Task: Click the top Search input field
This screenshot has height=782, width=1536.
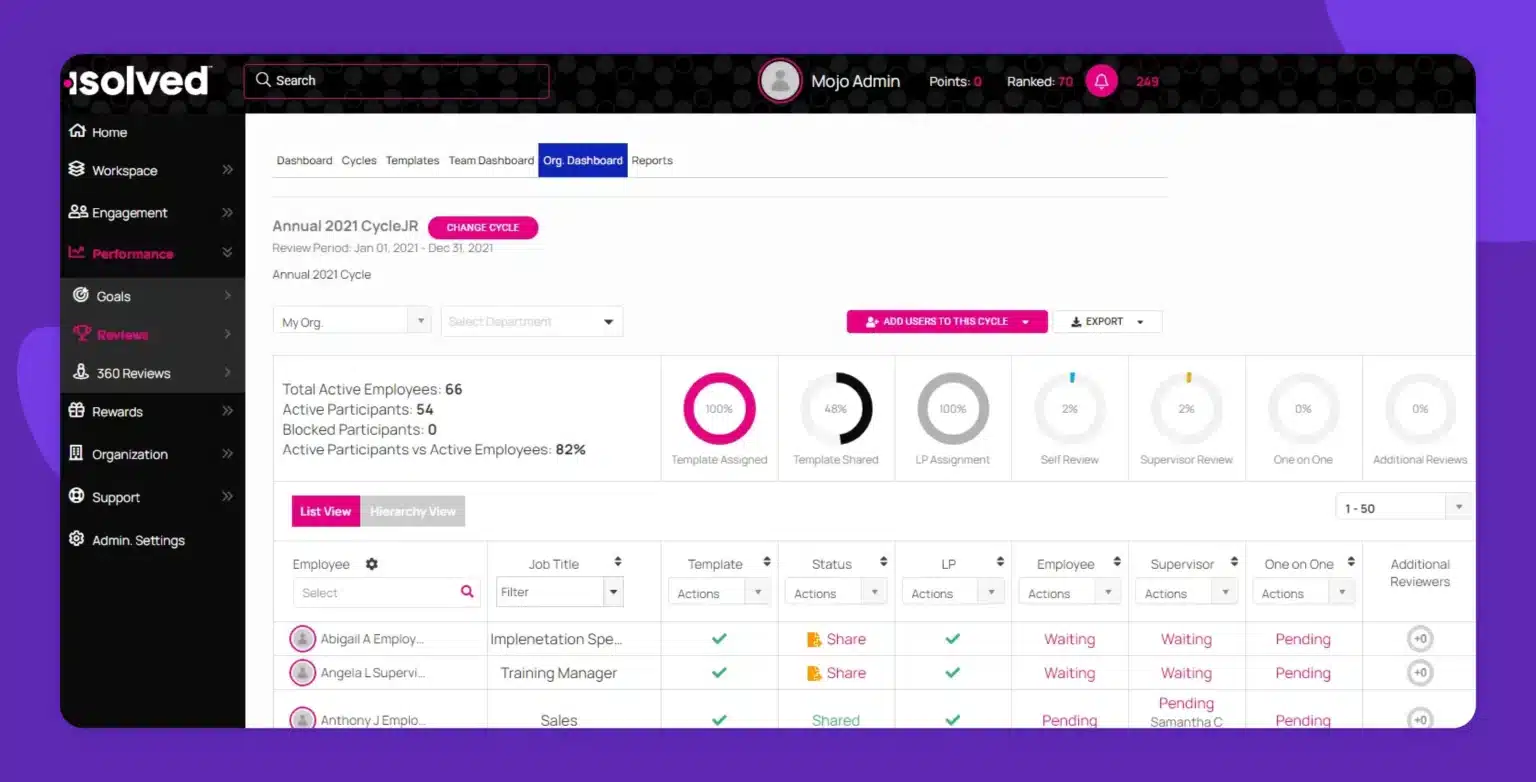Action: coord(396,81)
